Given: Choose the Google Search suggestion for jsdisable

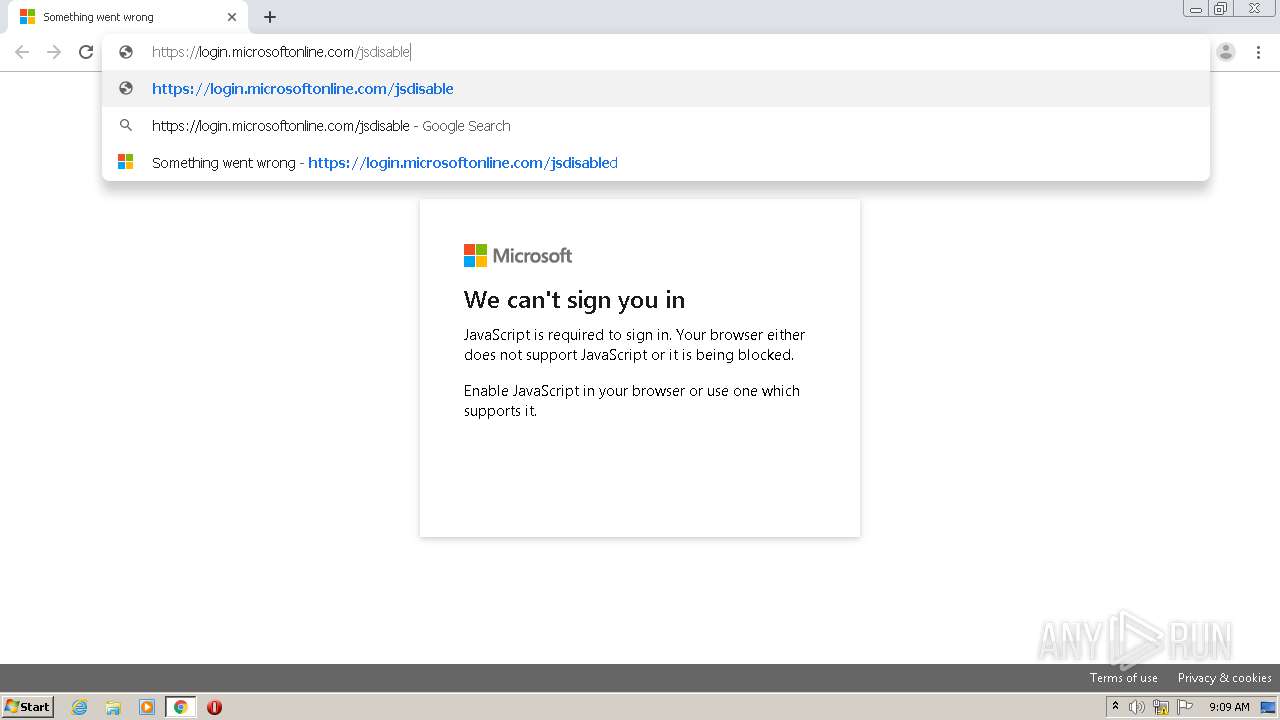Looking at the screenshot, I should pyautogui.click(x=655, y=126).
